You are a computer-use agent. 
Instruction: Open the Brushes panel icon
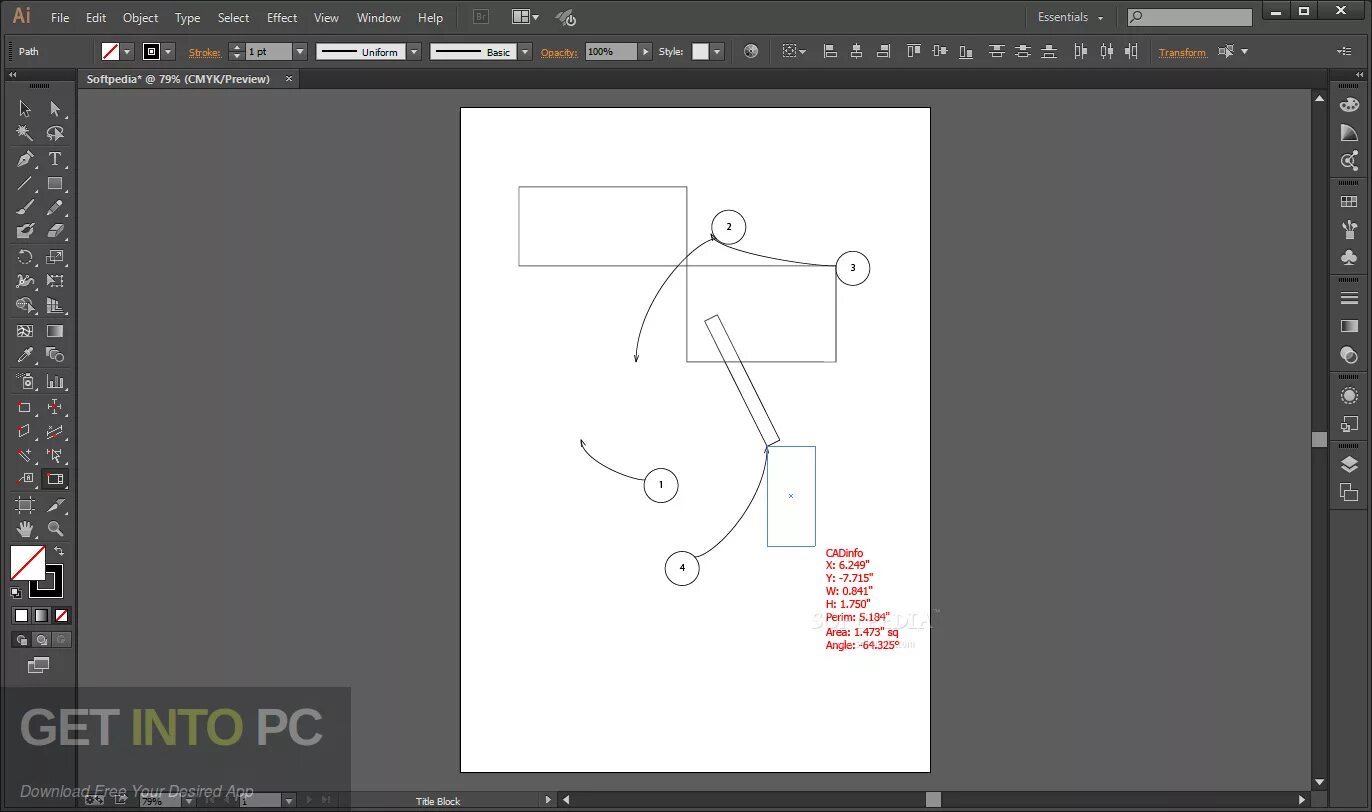click(1349, 229)
